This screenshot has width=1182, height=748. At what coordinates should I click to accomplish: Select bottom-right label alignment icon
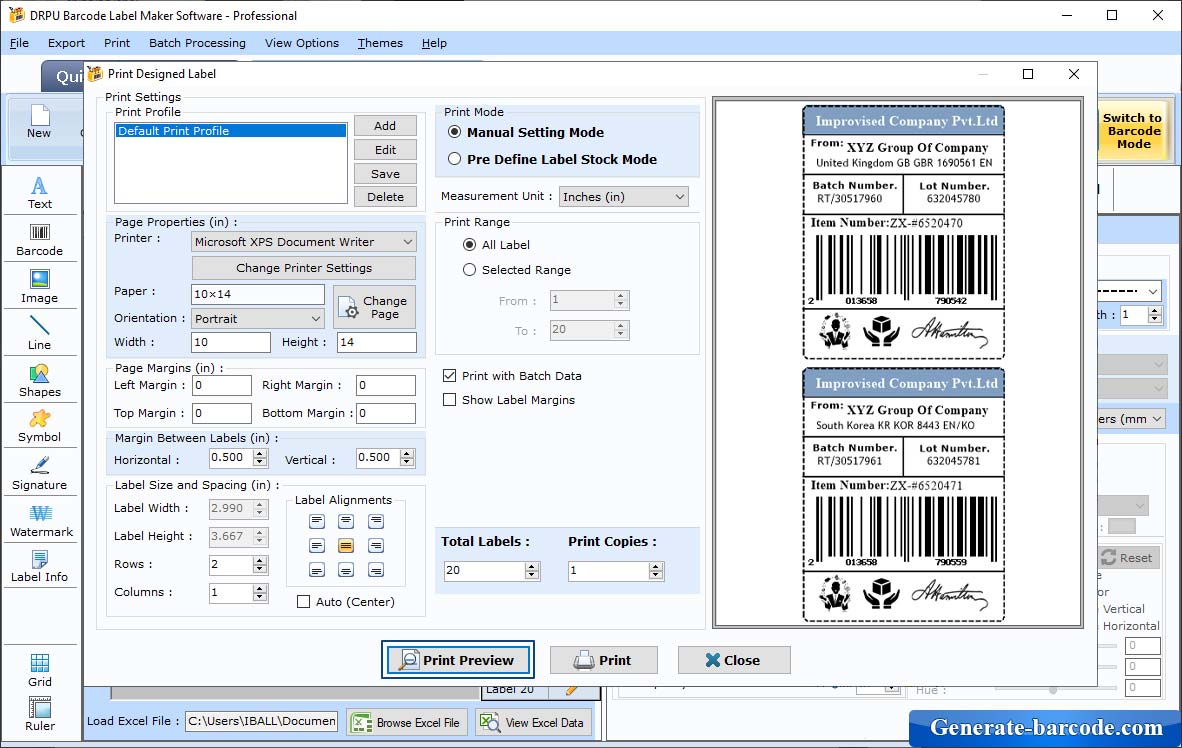(x=375, y=570)
